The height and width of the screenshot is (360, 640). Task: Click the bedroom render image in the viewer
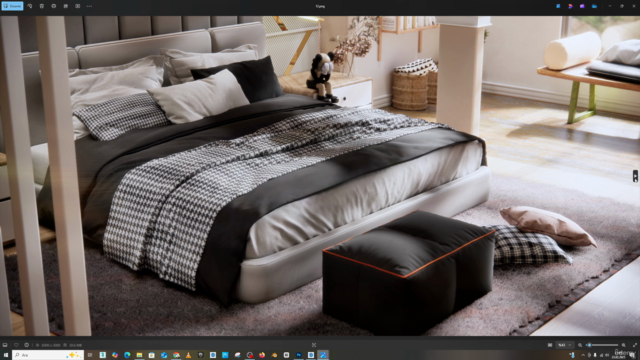(x=320, y=176)
